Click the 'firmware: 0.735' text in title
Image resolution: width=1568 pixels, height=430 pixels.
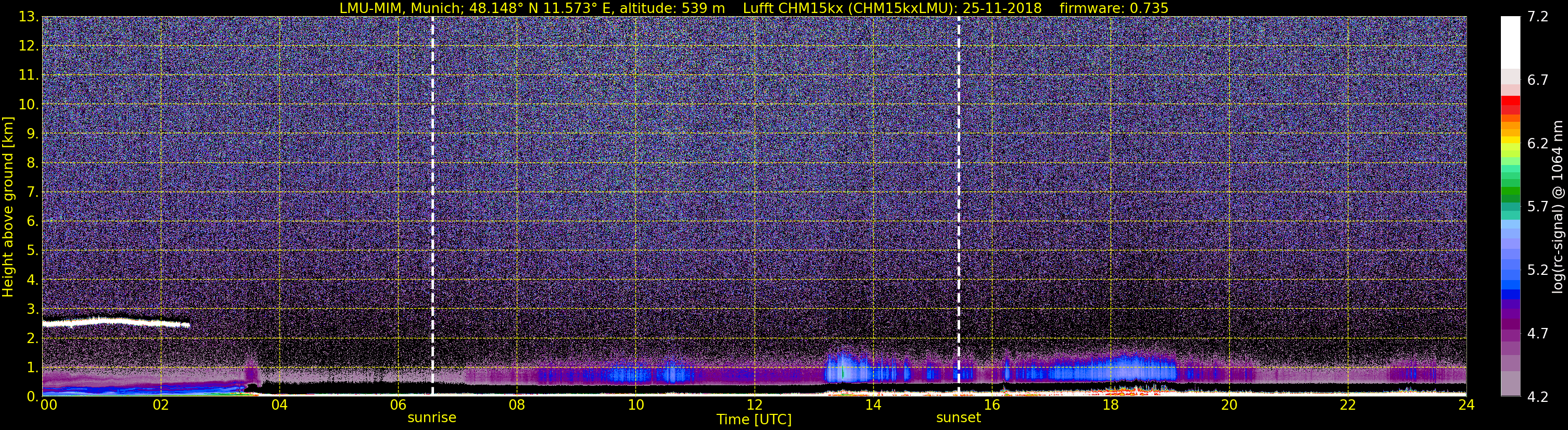point(1114,8)
